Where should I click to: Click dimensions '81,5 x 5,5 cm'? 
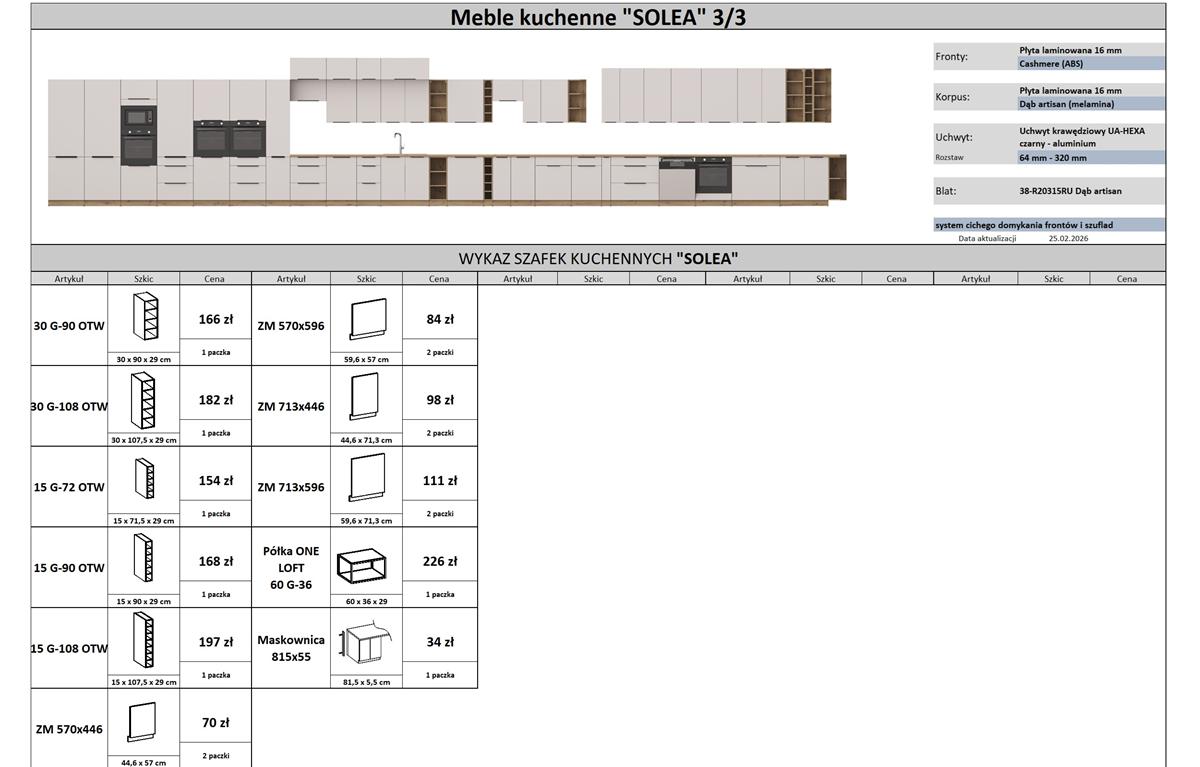point(366,682)
